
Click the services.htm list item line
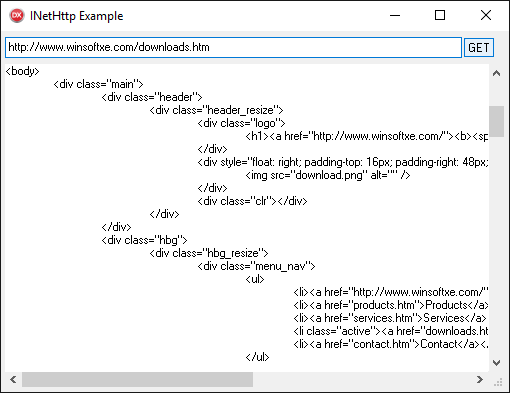(x=390, y=318)
